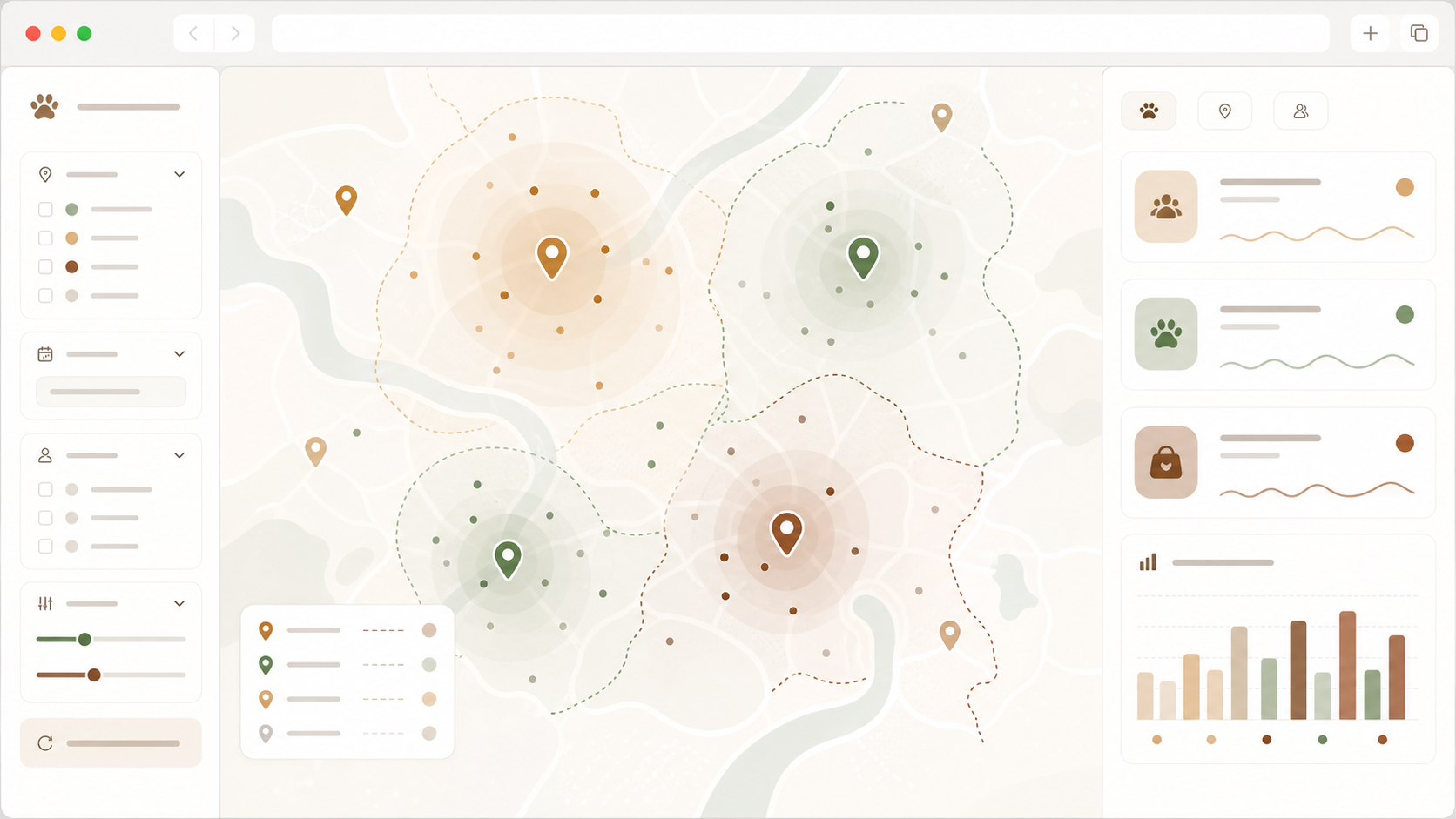
Task: Enable the first person filter checkbox
Action: tap(45, 489)
